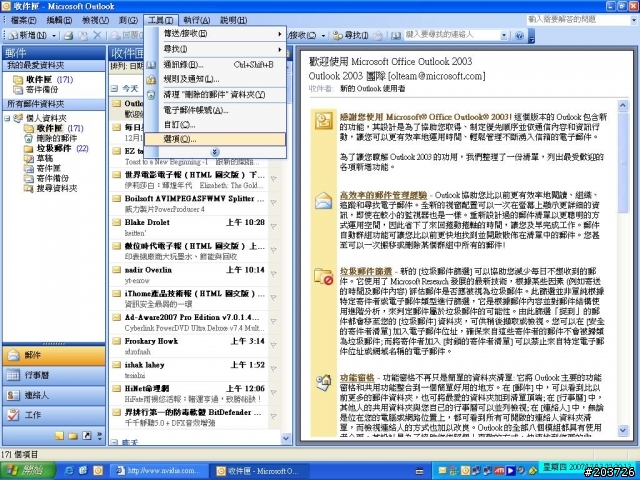This screenshot has width=640, height=480.
Task: Switch to Contacts navigation button
Action: [x=54, y=395]
